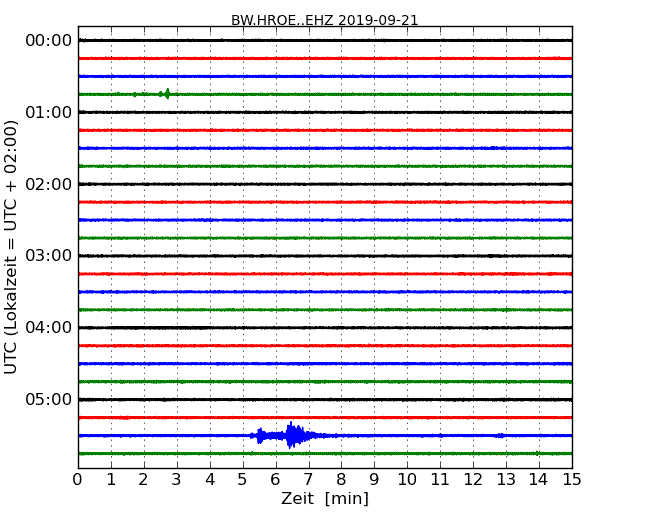Click the x-axis tick label 5

coord(243,480)
